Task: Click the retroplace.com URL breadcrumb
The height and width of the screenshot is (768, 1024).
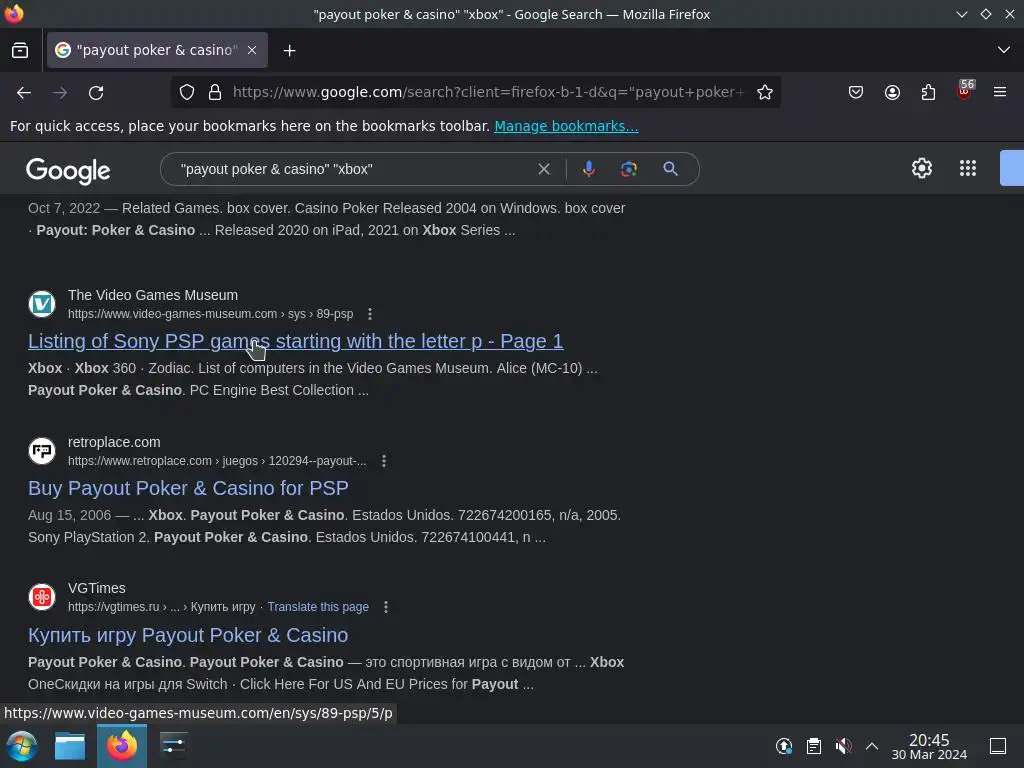Action: click(x=217, y=461)
